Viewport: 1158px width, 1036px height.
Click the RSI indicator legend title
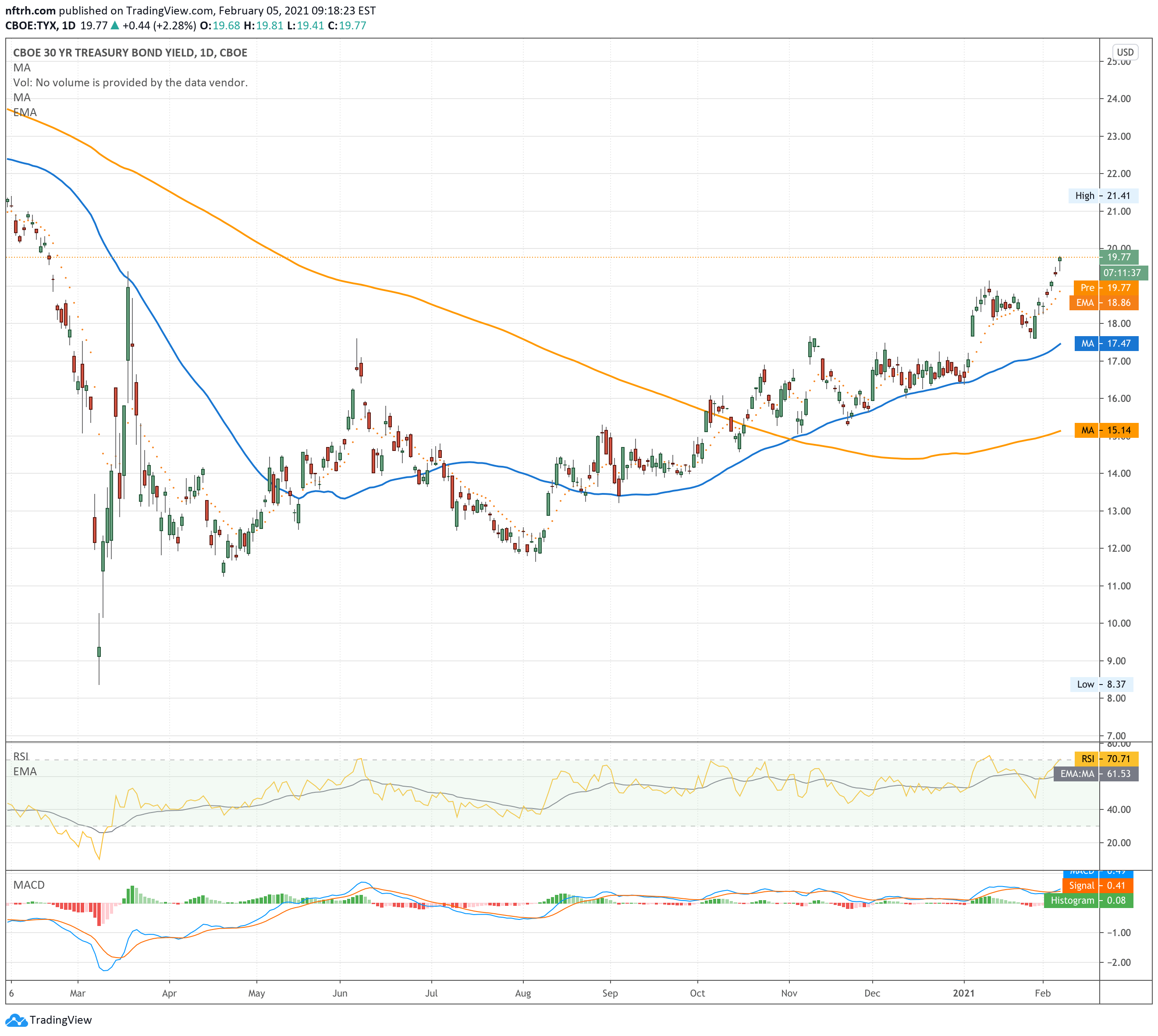pos(21,756)
